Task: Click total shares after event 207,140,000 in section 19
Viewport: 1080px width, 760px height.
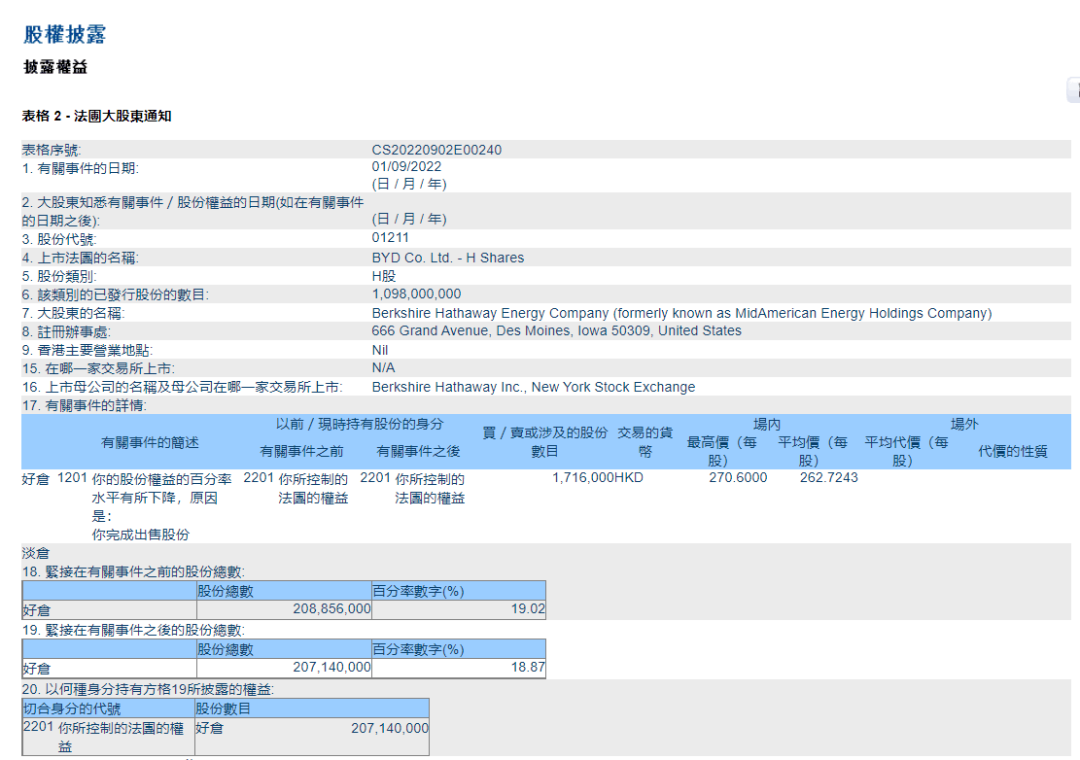Action: click(332, 668)
